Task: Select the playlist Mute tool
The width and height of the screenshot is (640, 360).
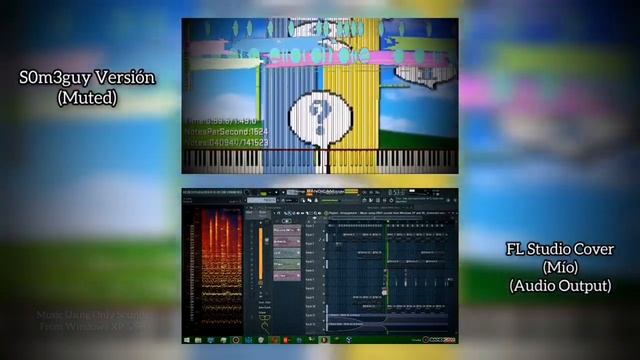Action: (298, 213)
